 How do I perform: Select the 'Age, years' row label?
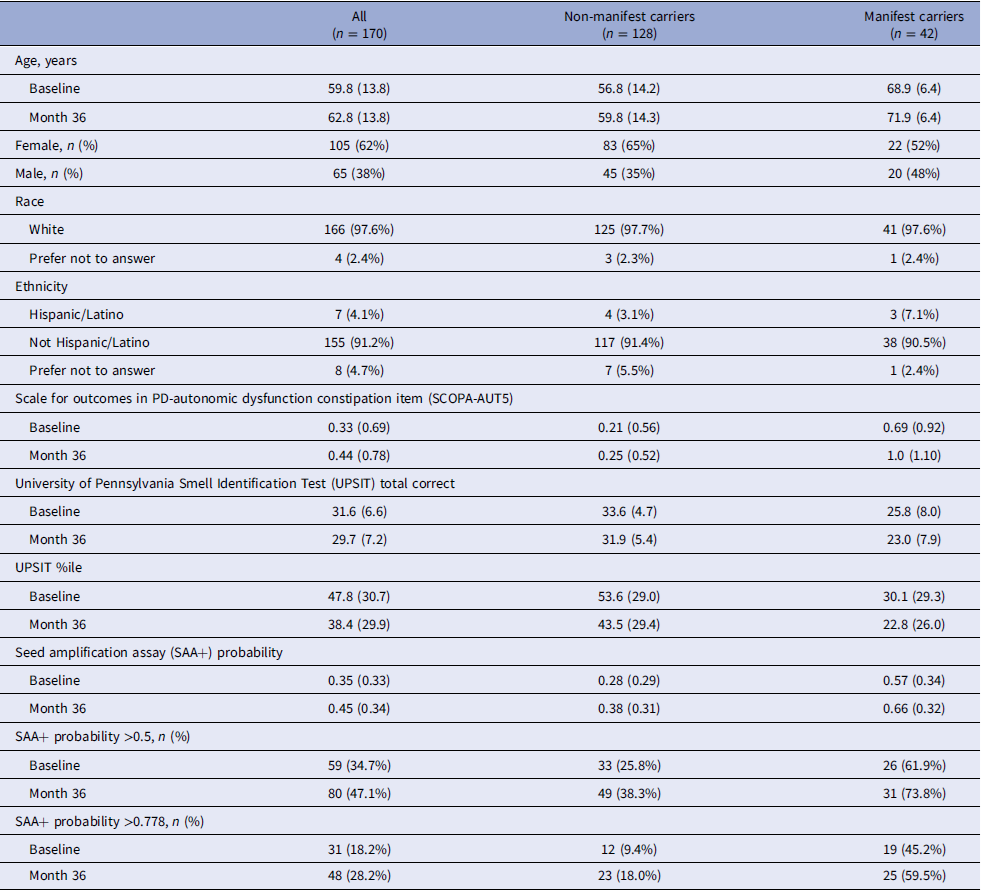(46, 61)
